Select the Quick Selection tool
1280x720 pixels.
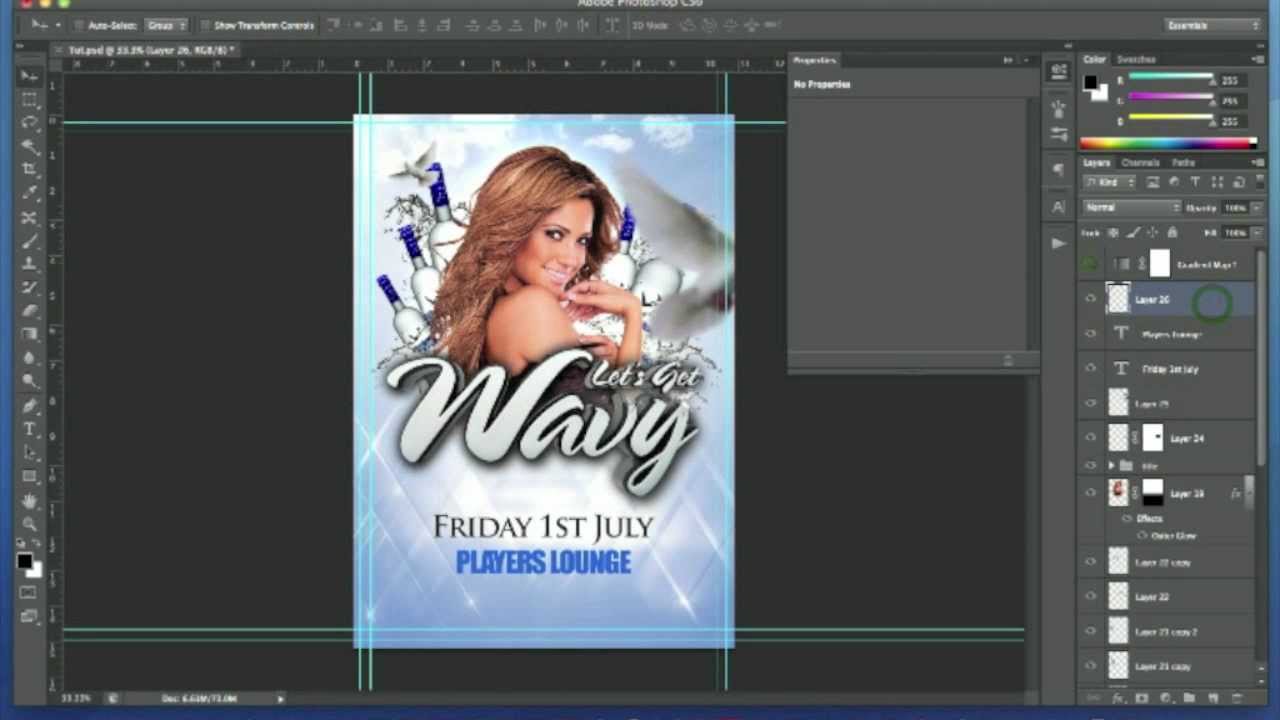(x=29, y=147)
